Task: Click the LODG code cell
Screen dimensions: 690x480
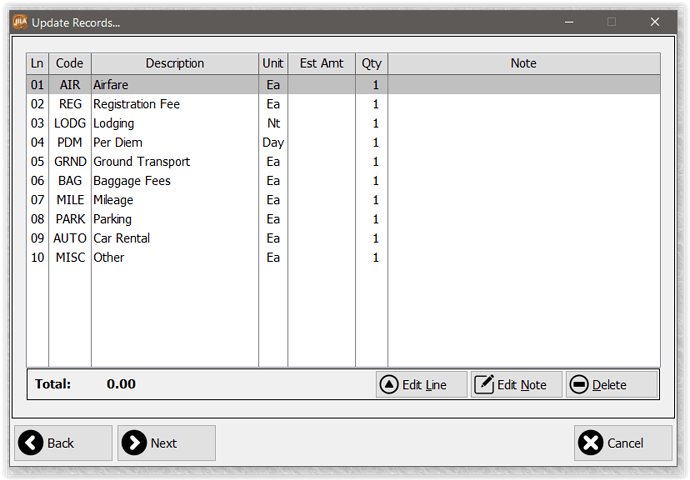Action: pos(70,123)
